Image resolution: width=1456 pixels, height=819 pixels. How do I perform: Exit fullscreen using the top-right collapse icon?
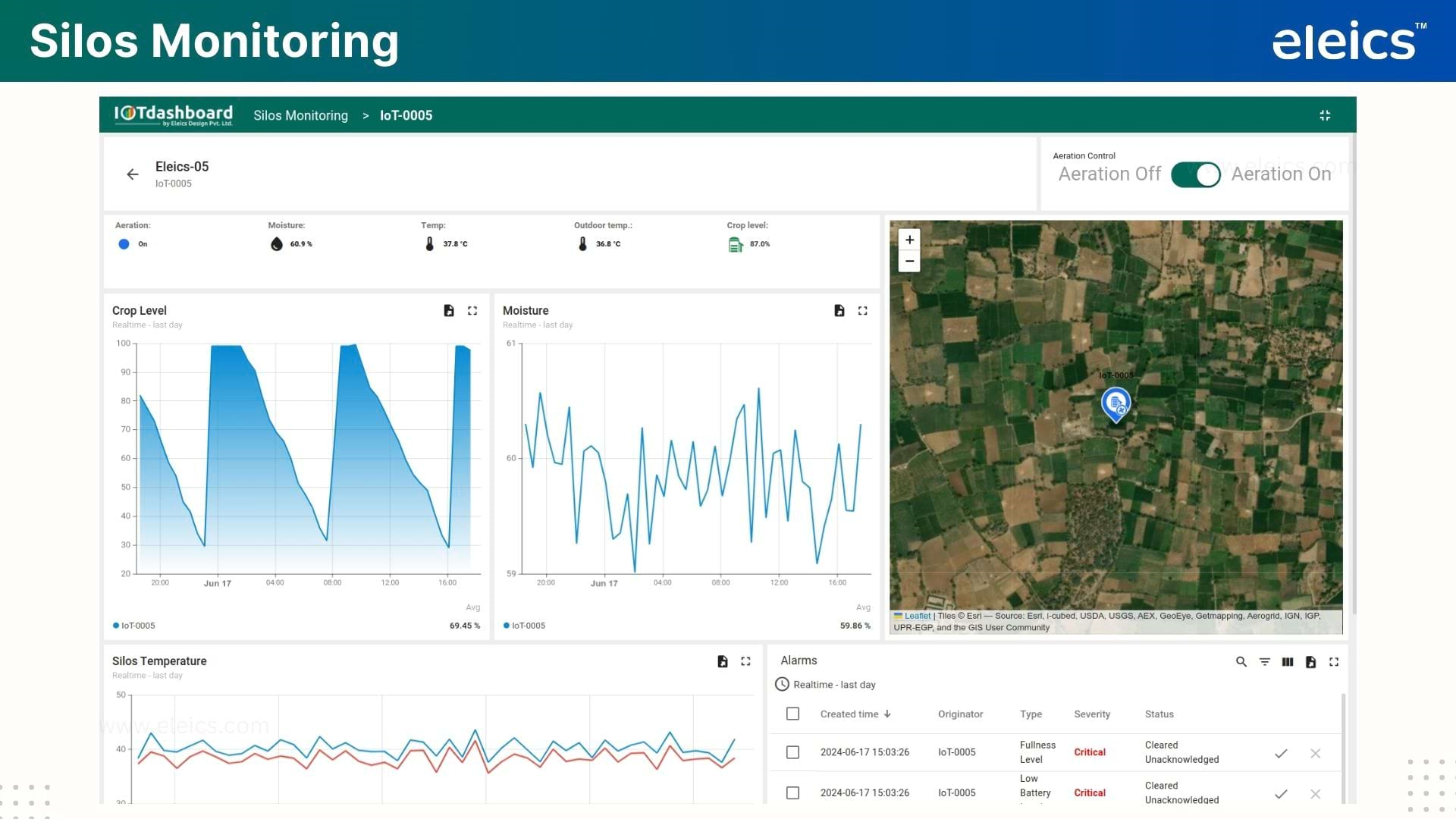(x=1325, y=115)
